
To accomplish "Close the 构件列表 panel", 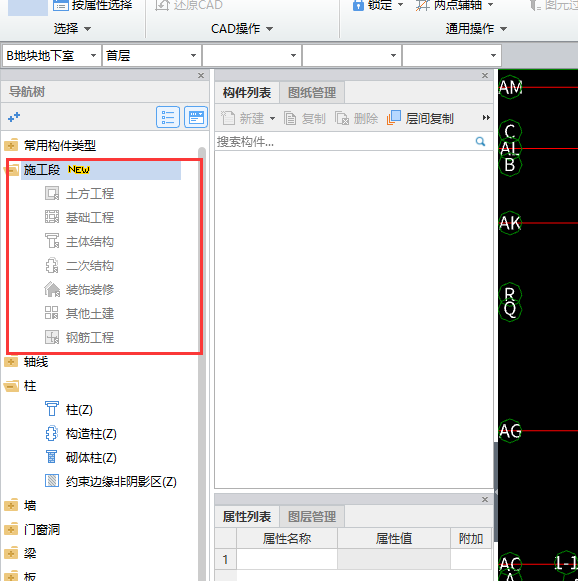I will (485, 76).
